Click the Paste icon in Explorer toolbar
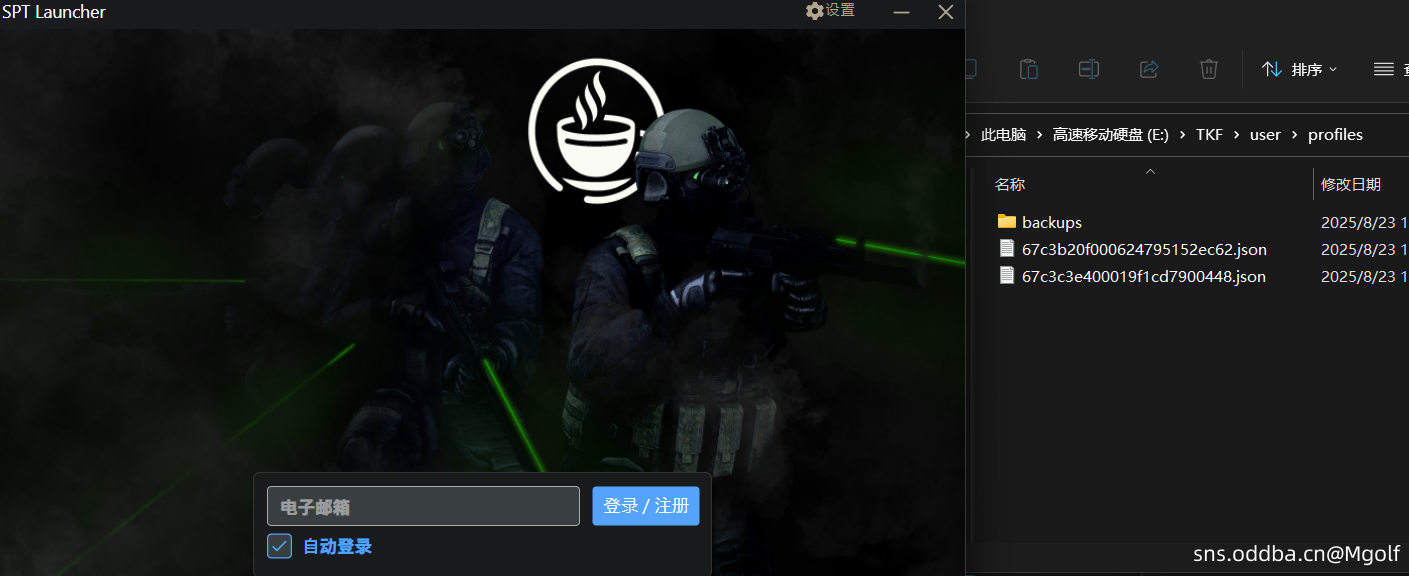 coord(1028,69)
